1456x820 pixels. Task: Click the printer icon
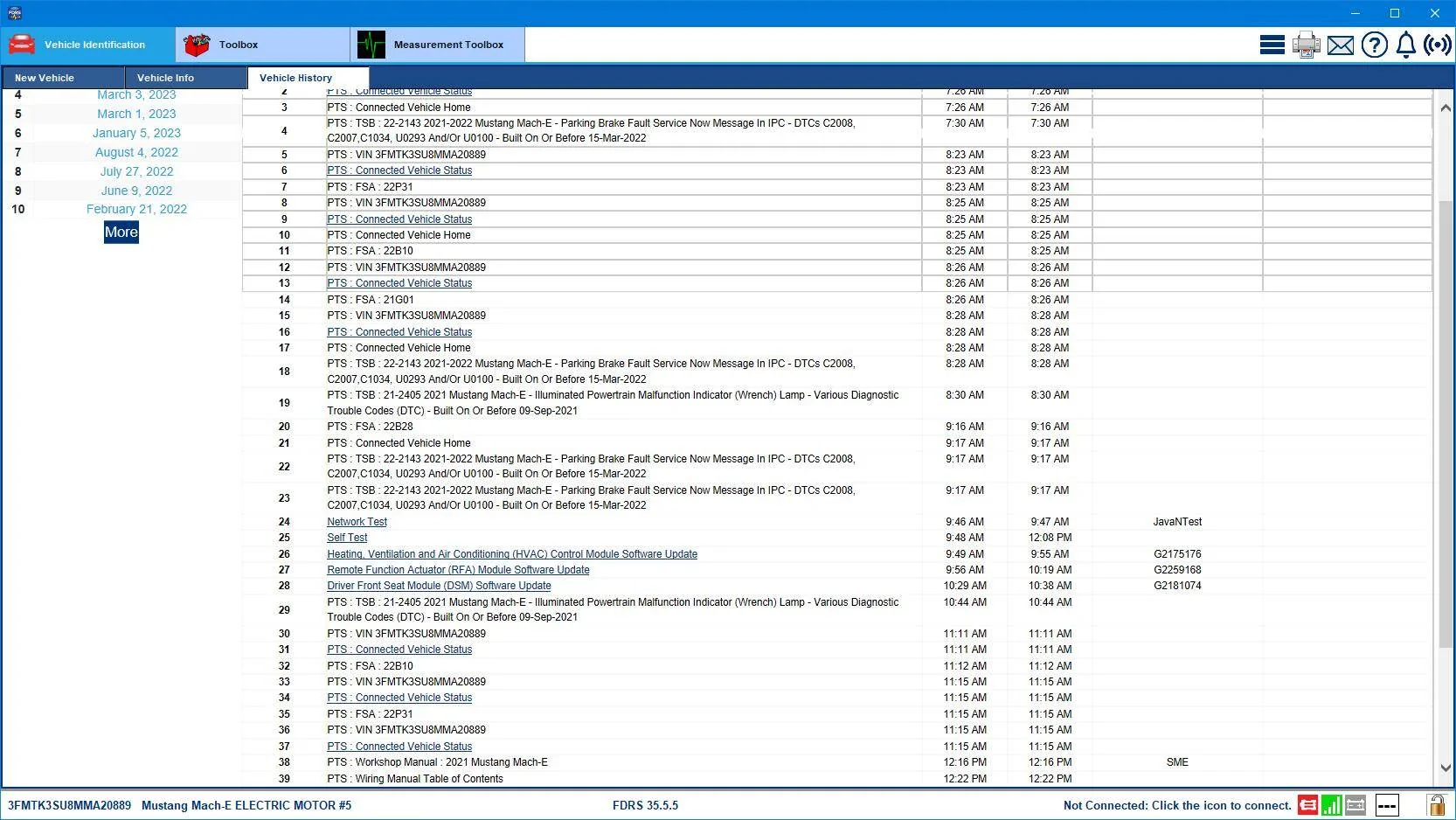[1307, 45]
